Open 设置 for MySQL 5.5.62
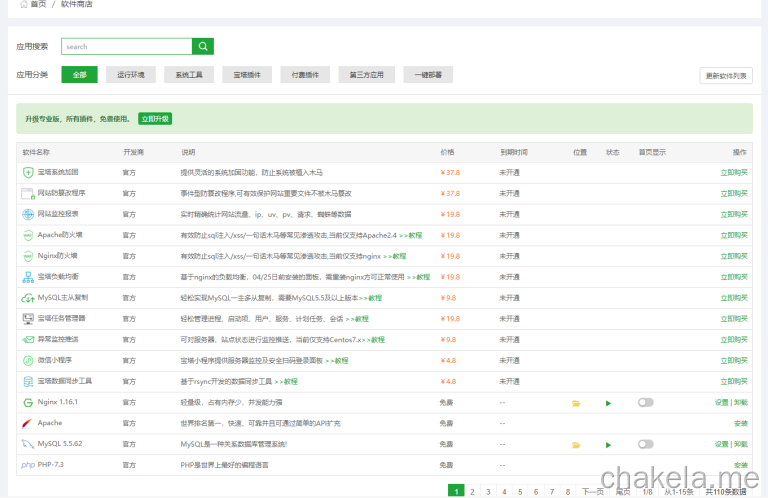Viewport: 768px width, 498px height. 721,444
